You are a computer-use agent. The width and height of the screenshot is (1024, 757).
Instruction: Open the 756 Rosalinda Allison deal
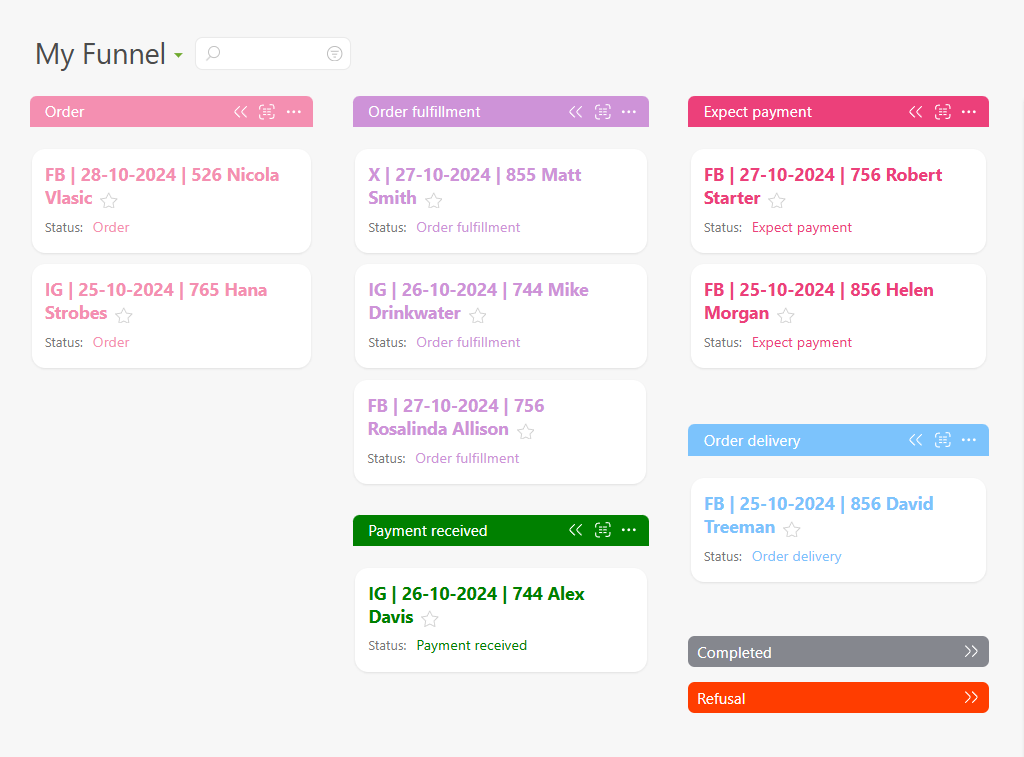point(456,417)
